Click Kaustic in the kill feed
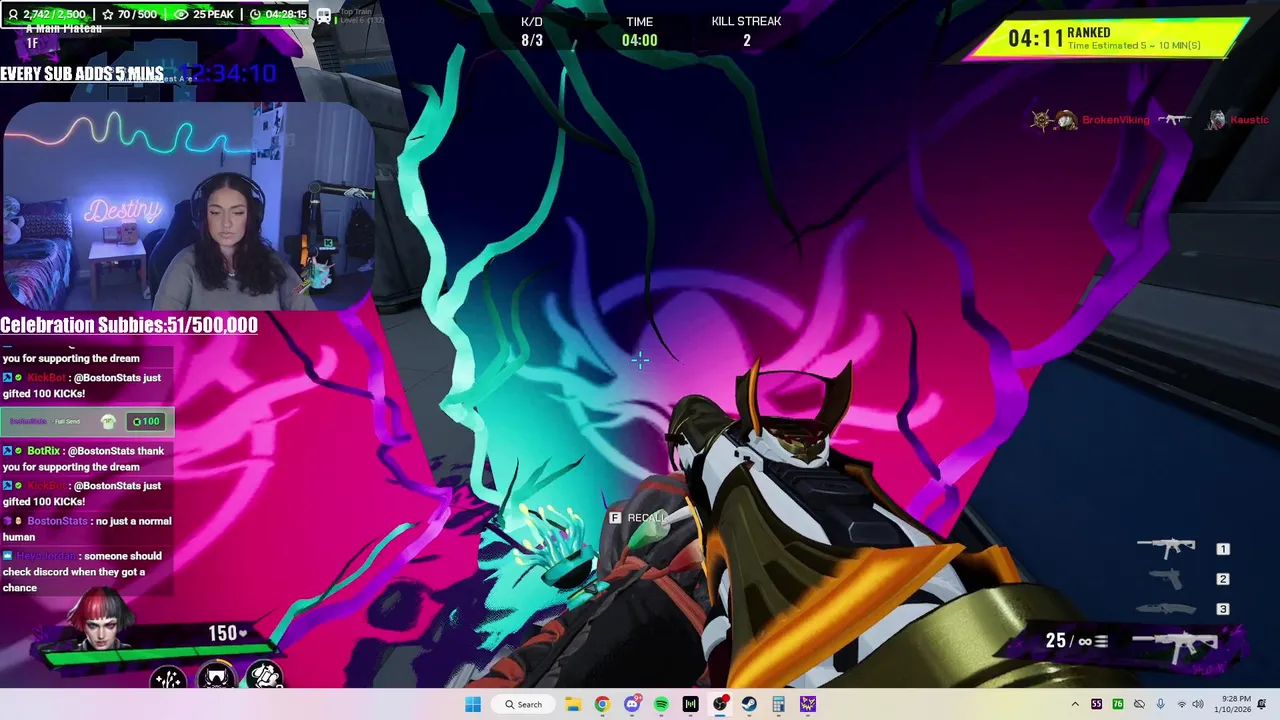This screenshot has height=720, width=1280. [1249, 120]
